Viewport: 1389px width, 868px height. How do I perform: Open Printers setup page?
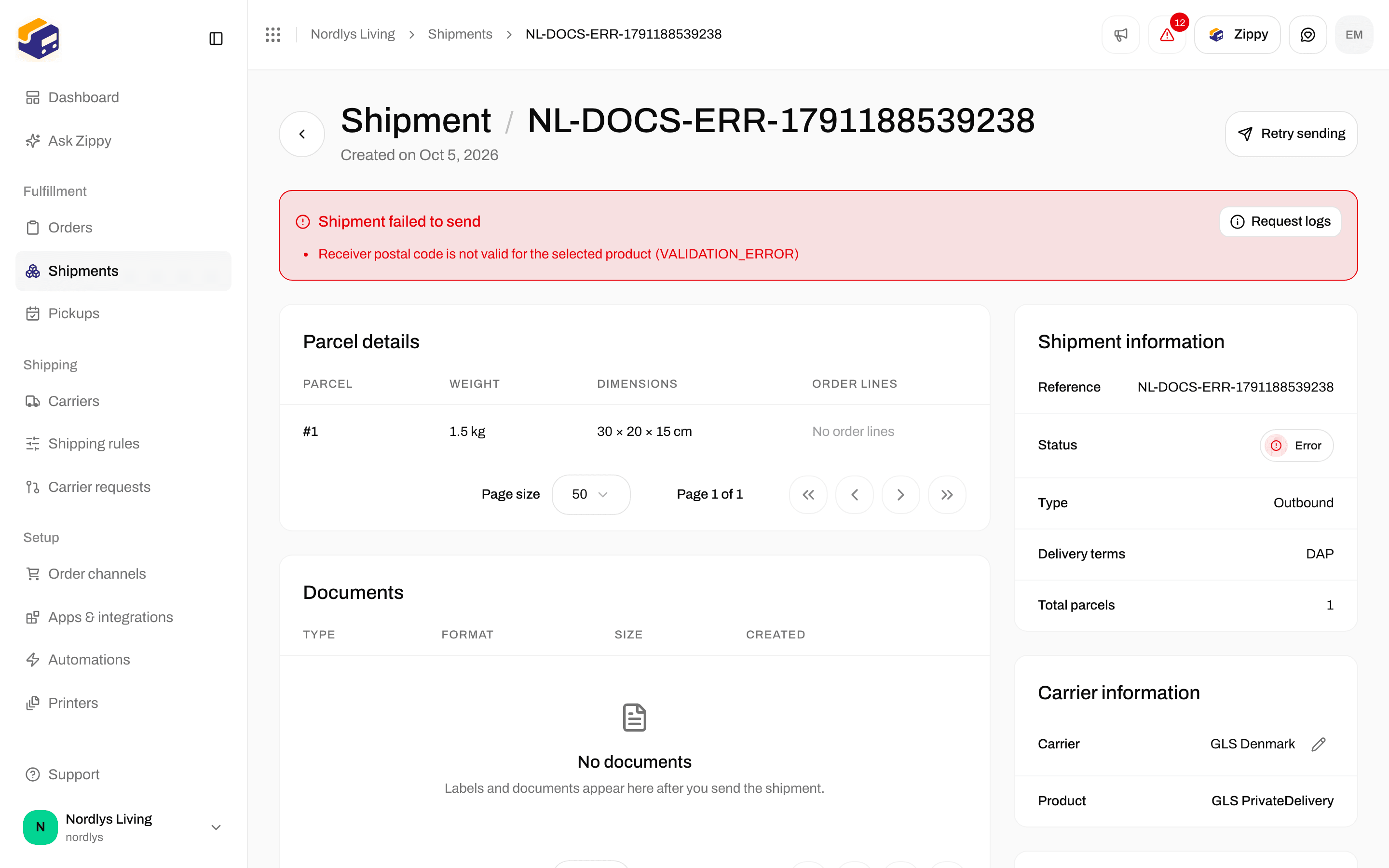click(x=123, y=703)
